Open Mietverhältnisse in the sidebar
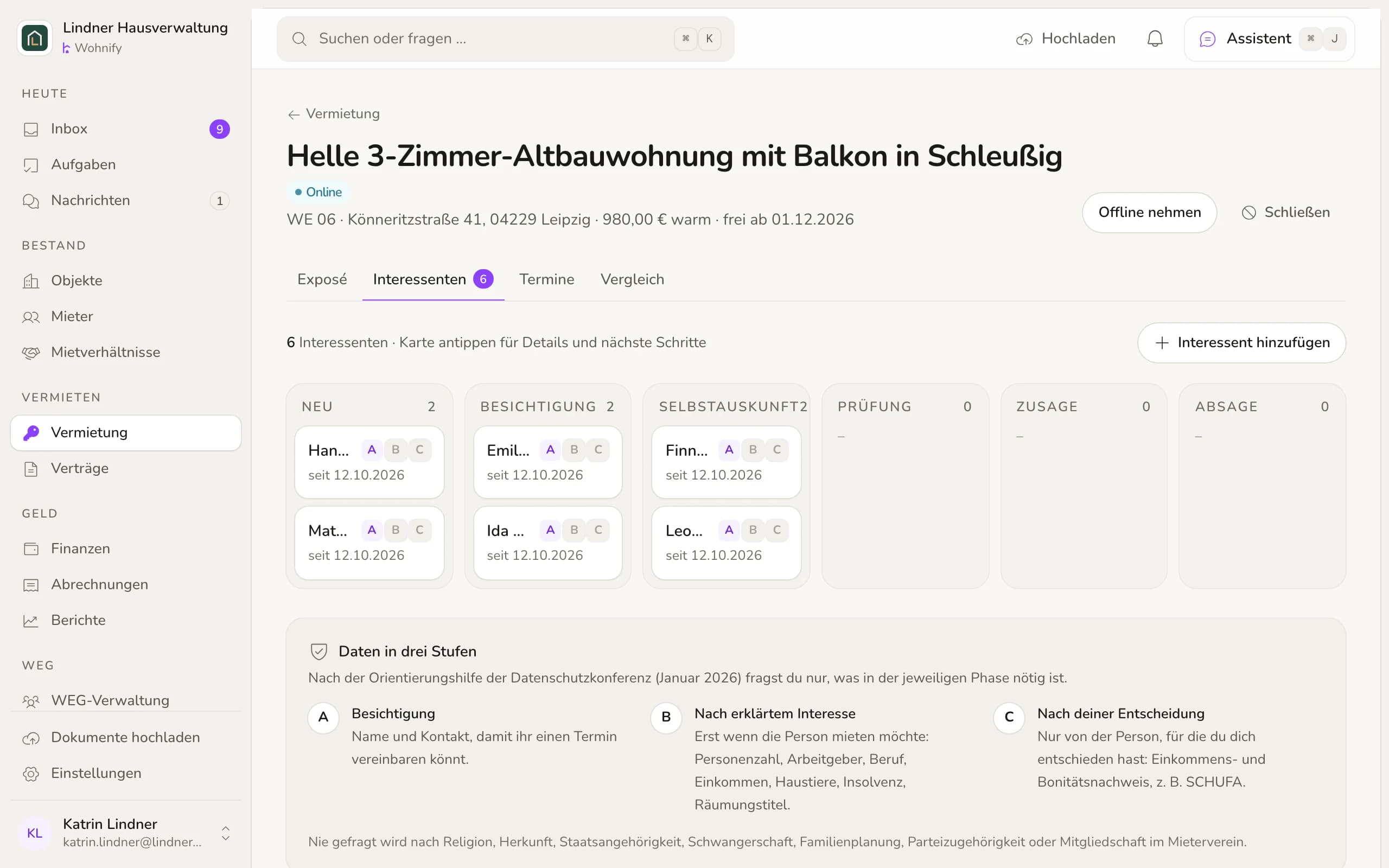The width and height of the screenshot is (1389, 868). [126, 352]
